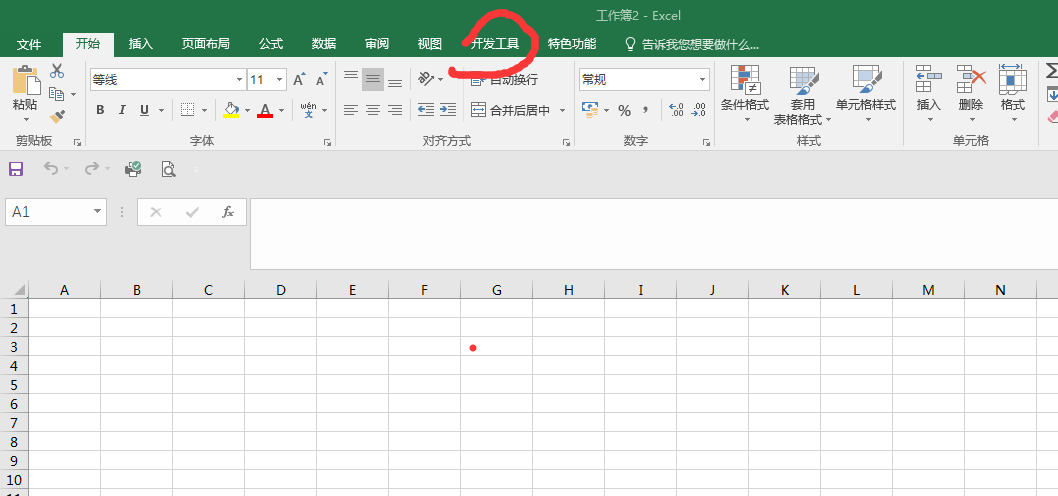The width and height of the screenshot is (1058, 496).
Task: Open the Name Box dropdown arrow
Action: pyautogui.click(x=97, y=212)
